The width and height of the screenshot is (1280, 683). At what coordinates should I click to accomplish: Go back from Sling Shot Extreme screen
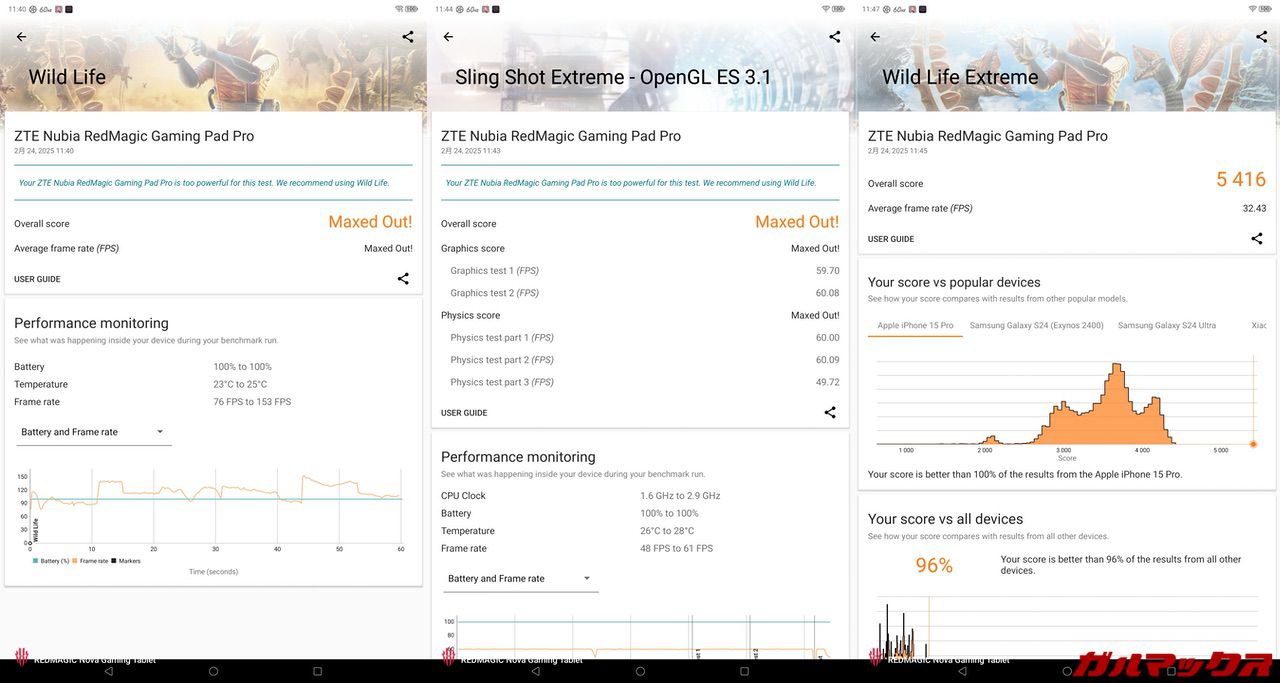pos(448,37)
